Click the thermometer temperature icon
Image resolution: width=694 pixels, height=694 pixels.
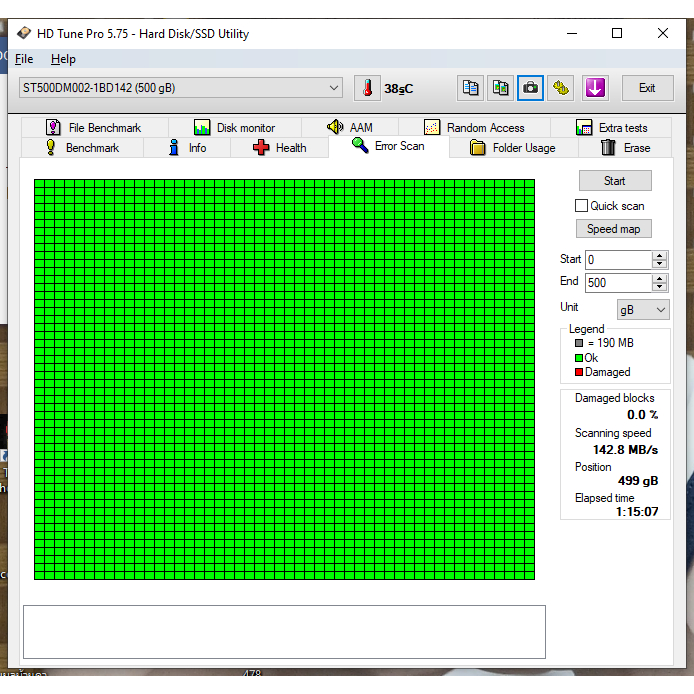coord(367,88)
